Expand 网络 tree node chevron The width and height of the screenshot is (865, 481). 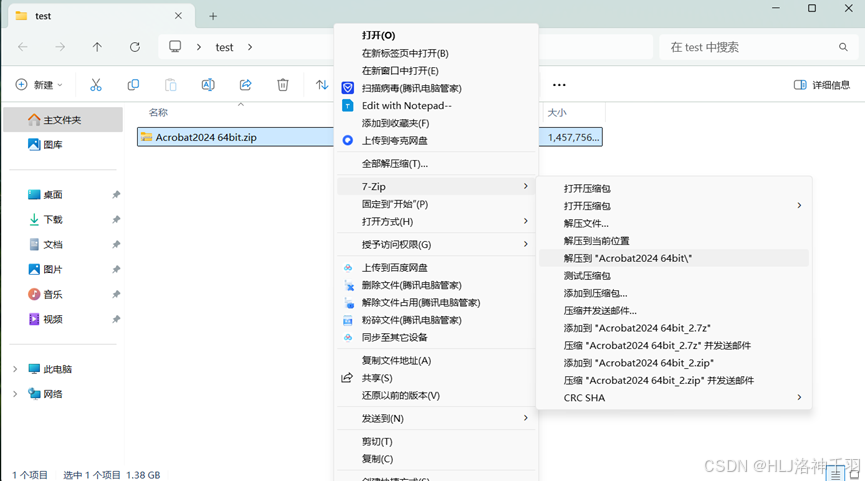click(x=15, y=394)
